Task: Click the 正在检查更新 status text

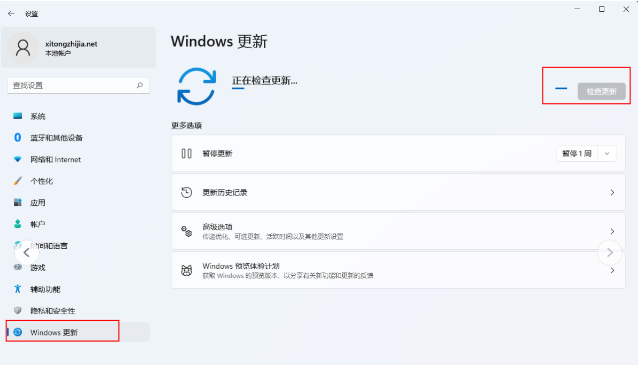Action: [x=264, y=80]
